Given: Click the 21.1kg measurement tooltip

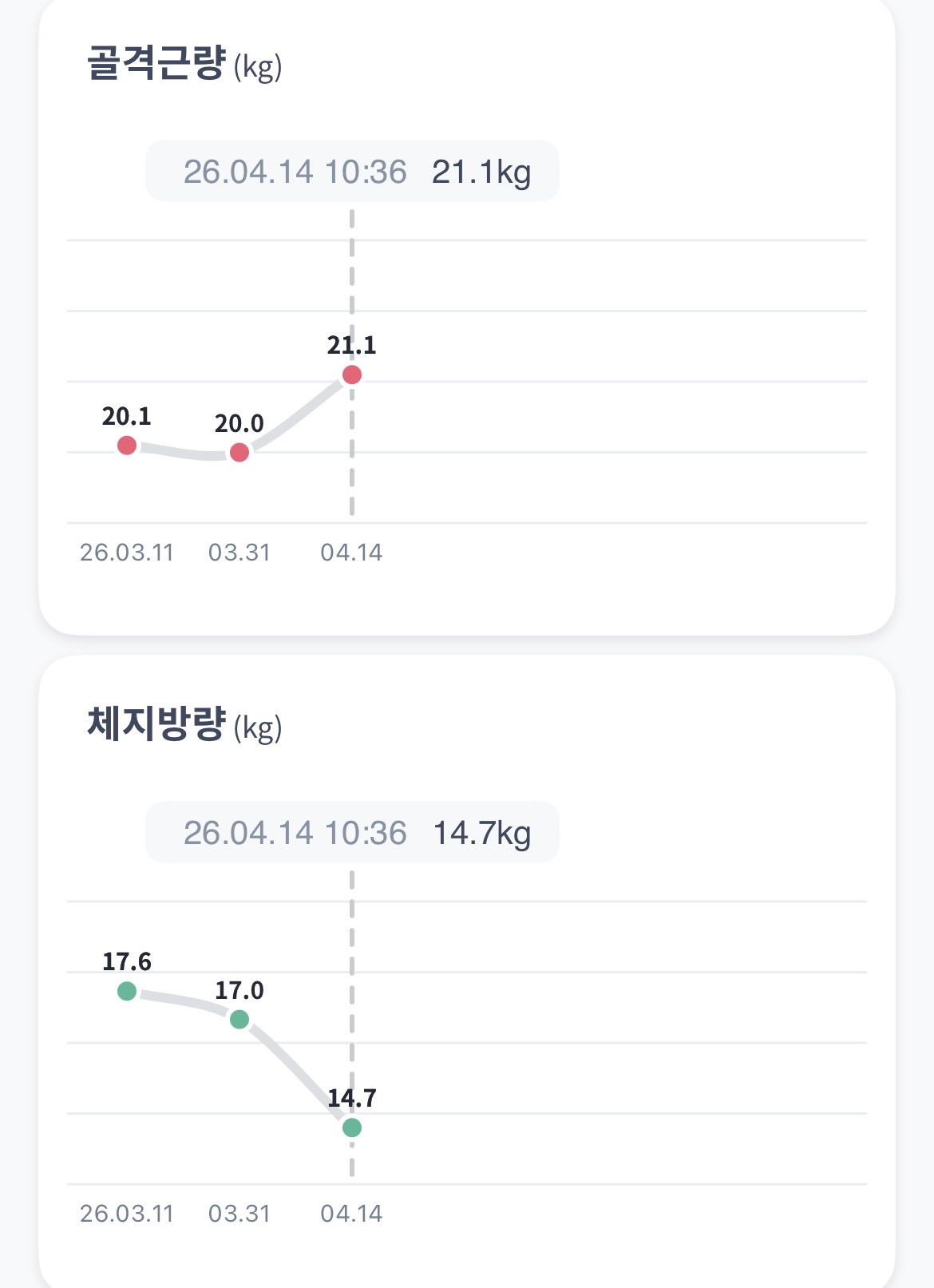Looking at the screenshot, I should click(352, 172).
